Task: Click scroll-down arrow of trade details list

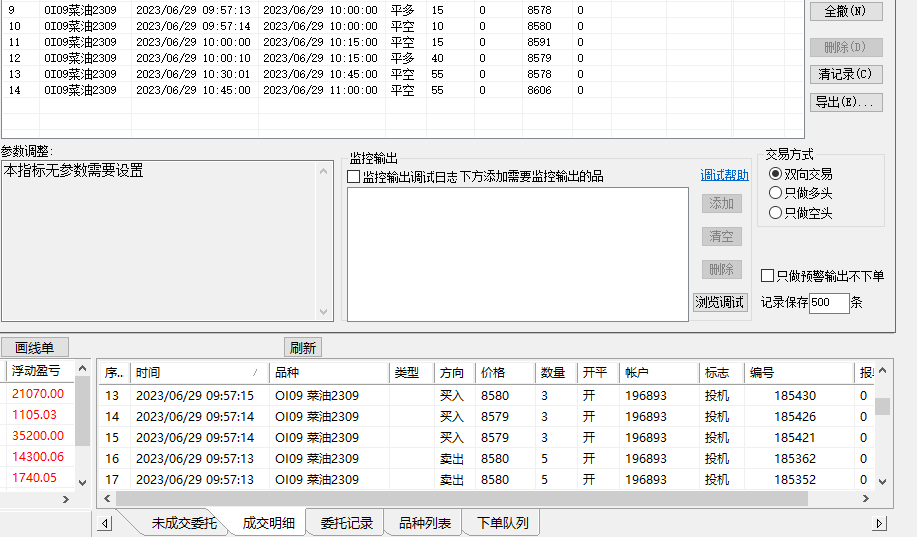Action: pos(882,481)
